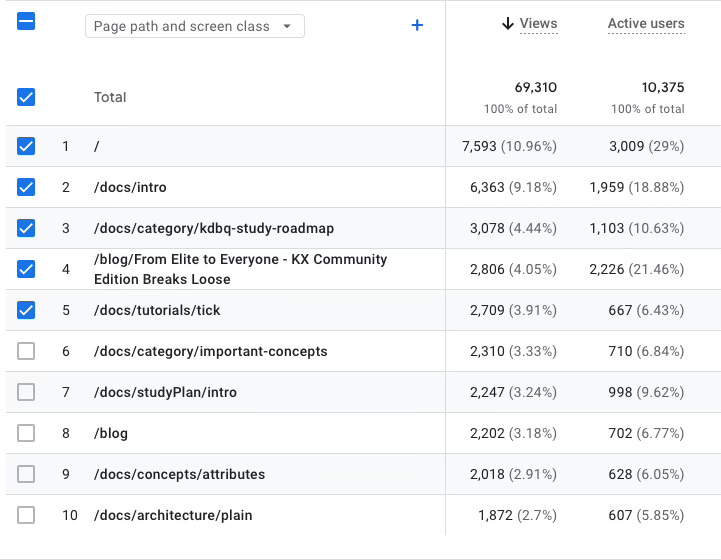Image resolution: width=721 pixels, height=560 pixels.
Task: Click the From Elite to Everyone blog path
Action: point(240,269)
